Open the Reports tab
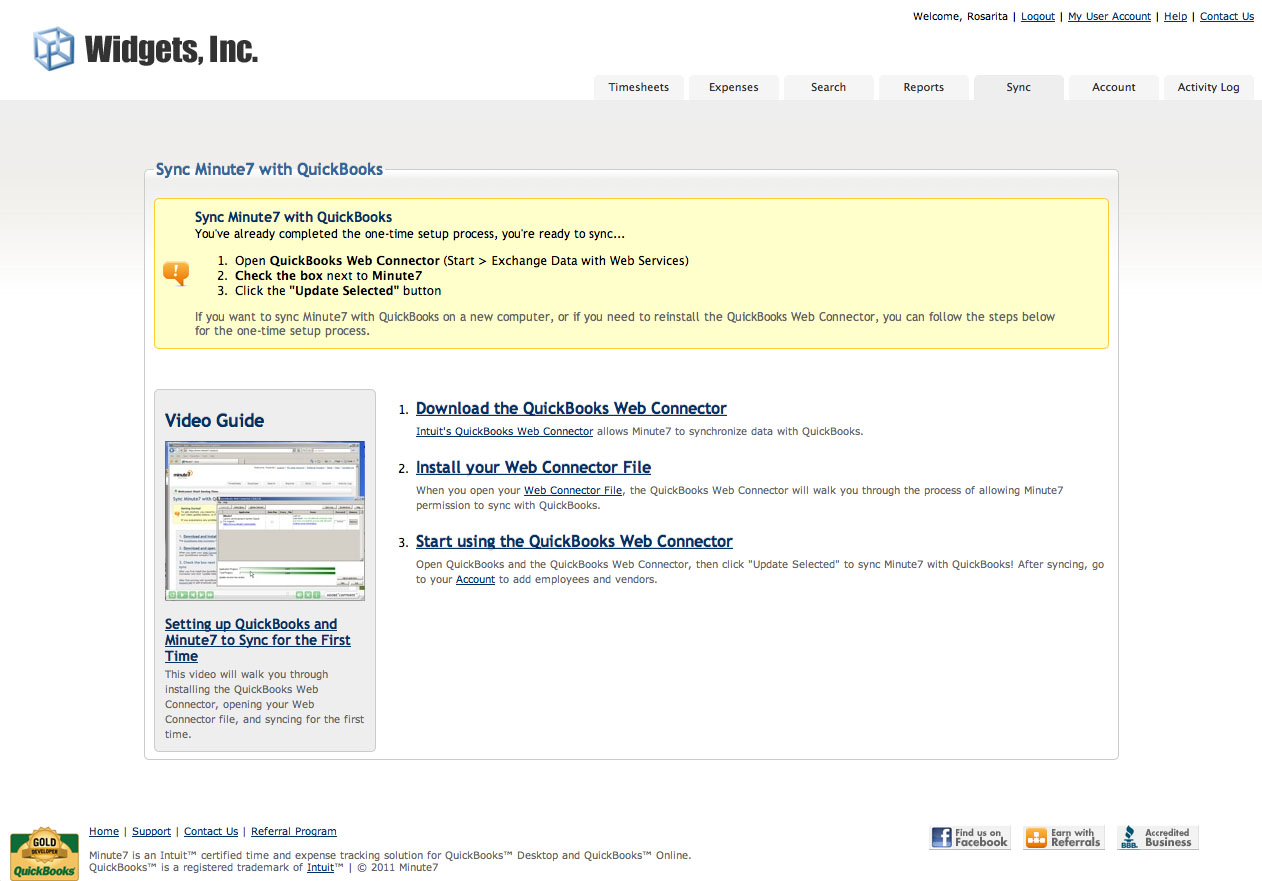The image size is (1262, 881). [x=924, y=87]
